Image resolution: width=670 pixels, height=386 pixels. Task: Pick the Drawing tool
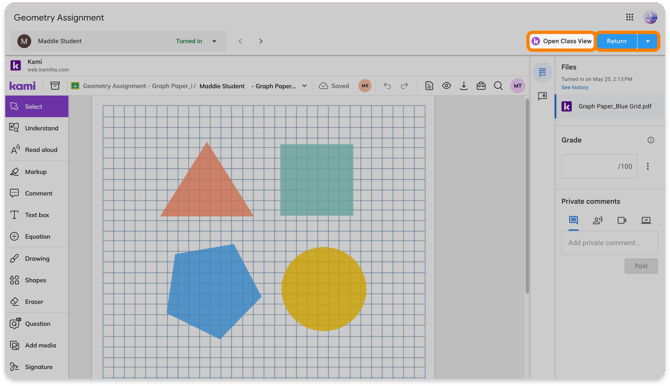36,258
